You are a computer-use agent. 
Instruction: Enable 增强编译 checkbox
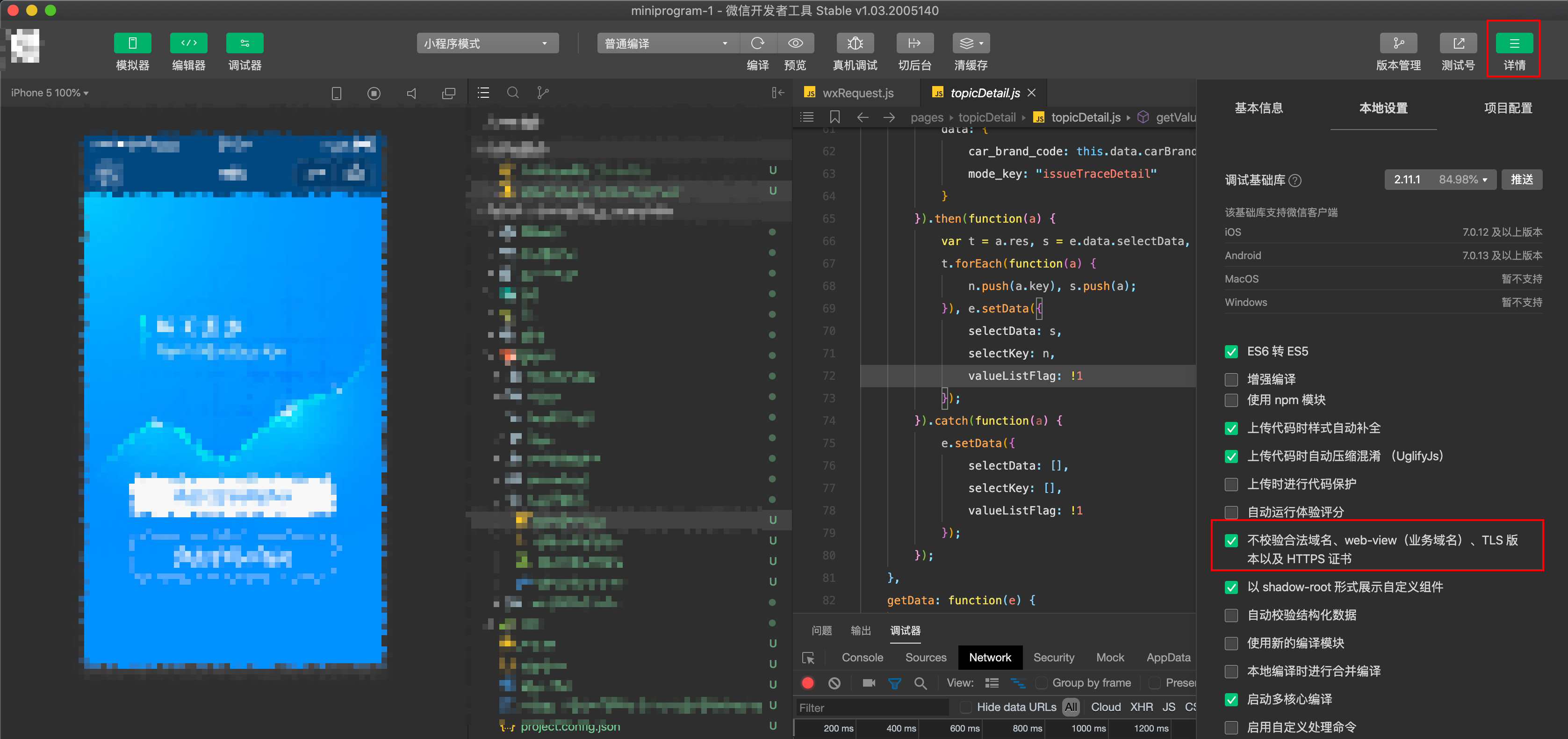tap(1231, 380)
